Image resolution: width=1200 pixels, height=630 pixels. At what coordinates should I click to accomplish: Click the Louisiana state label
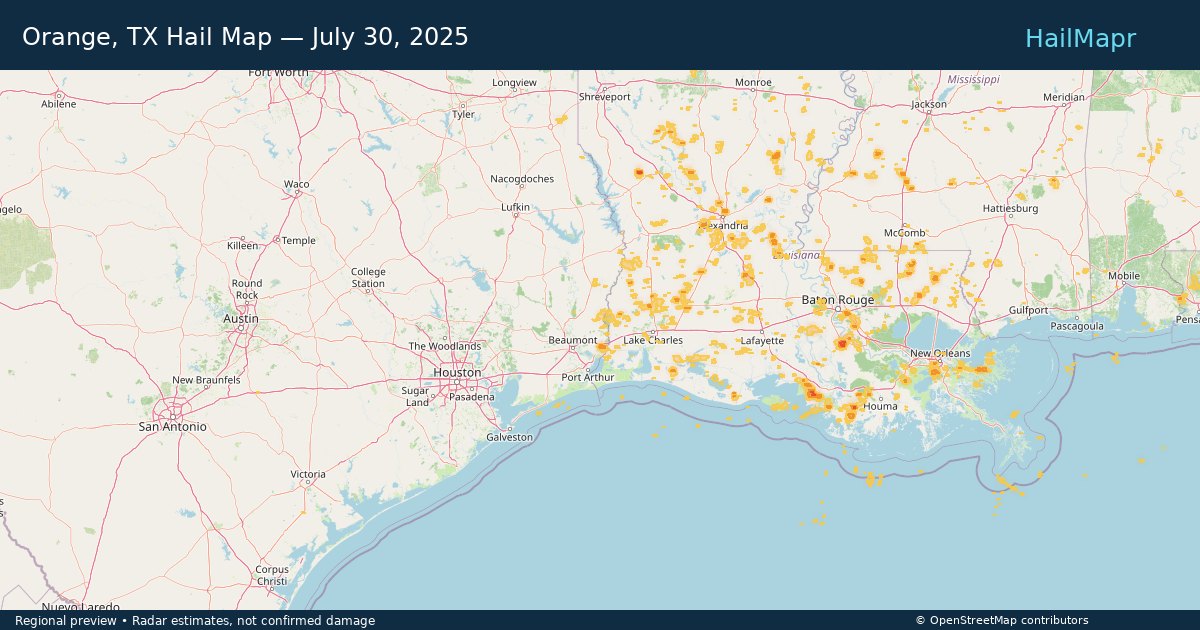point(797,256)
